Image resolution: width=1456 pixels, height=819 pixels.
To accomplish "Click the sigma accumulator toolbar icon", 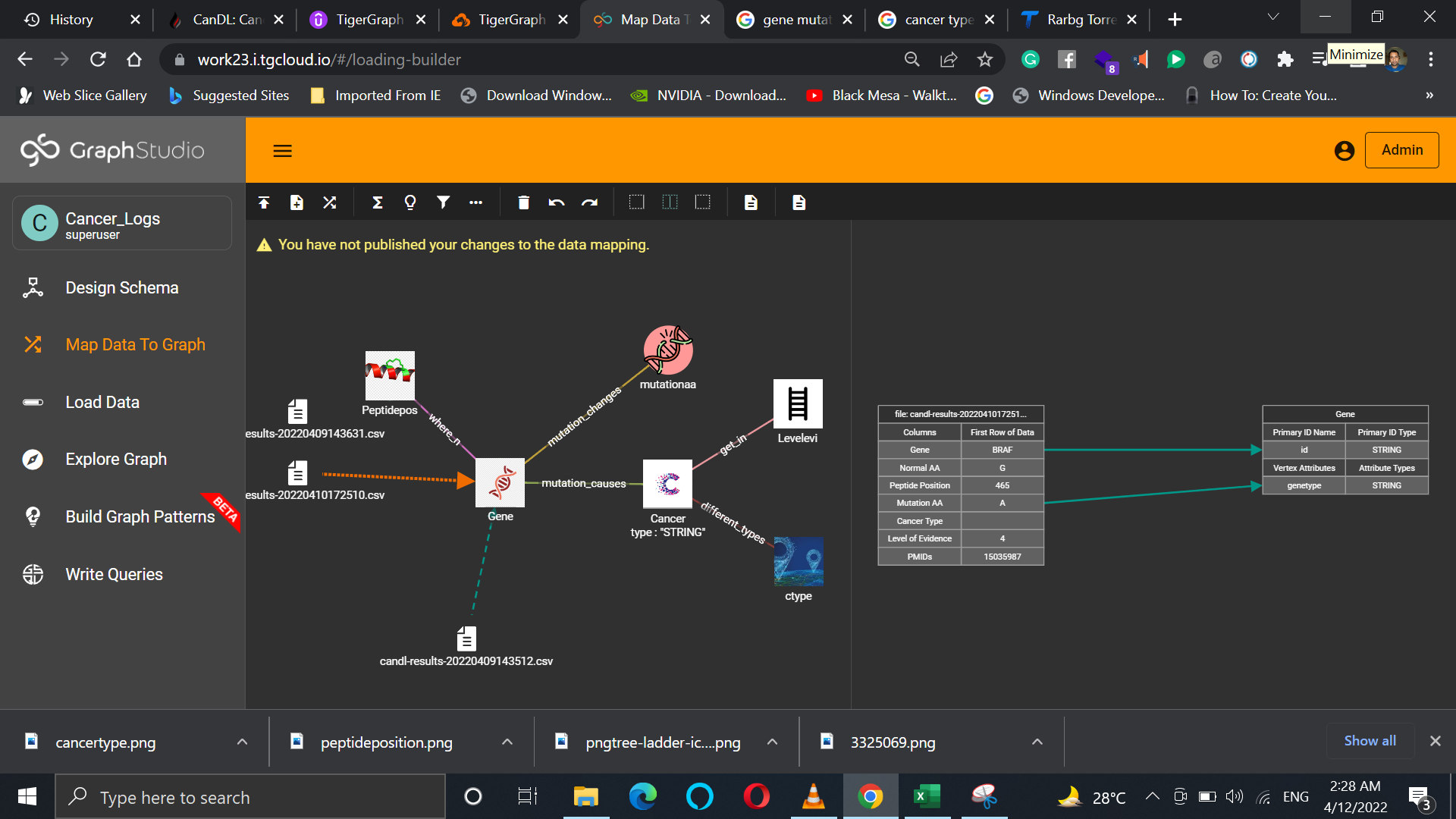I will 377,202.
